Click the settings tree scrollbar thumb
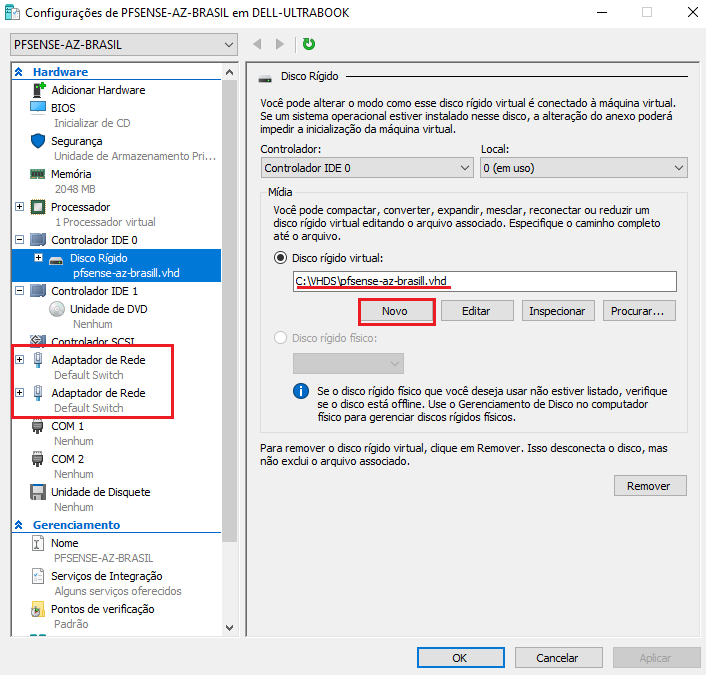Viewport: 706px width, 675px height. (x=229, y=311)
